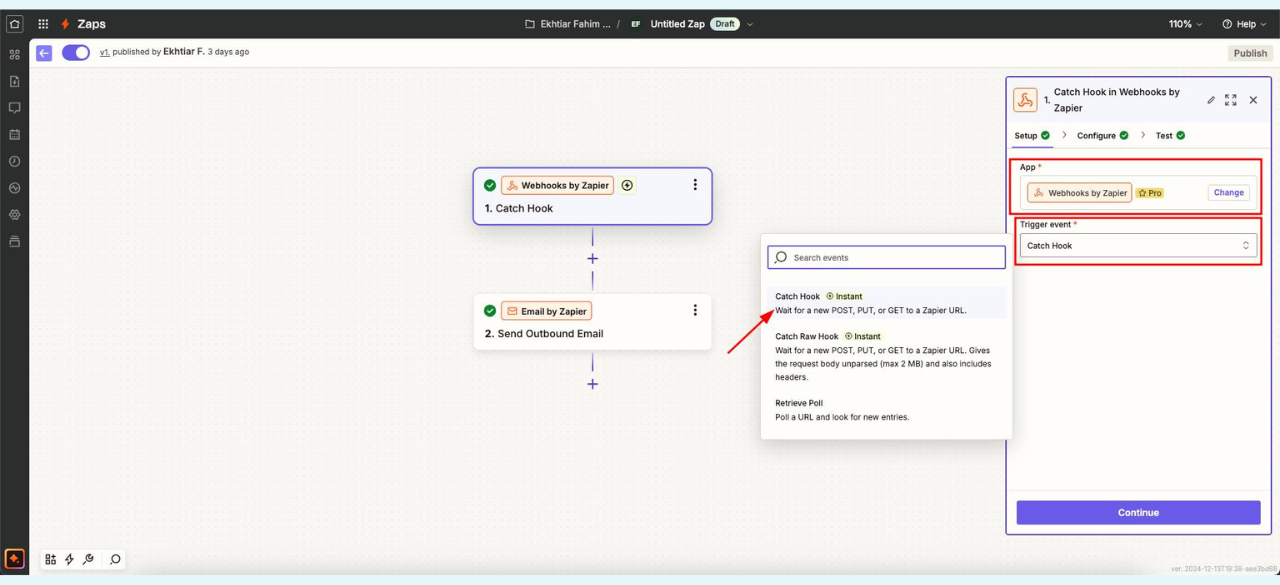
Task: Open the versions stack sidebar icon
Action: 14,241
